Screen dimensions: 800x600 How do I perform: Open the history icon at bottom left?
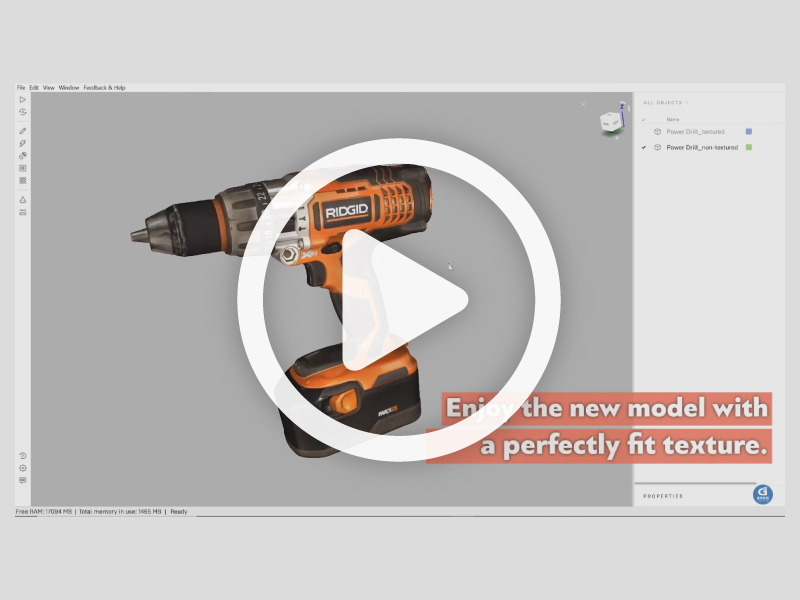[22, 456]
